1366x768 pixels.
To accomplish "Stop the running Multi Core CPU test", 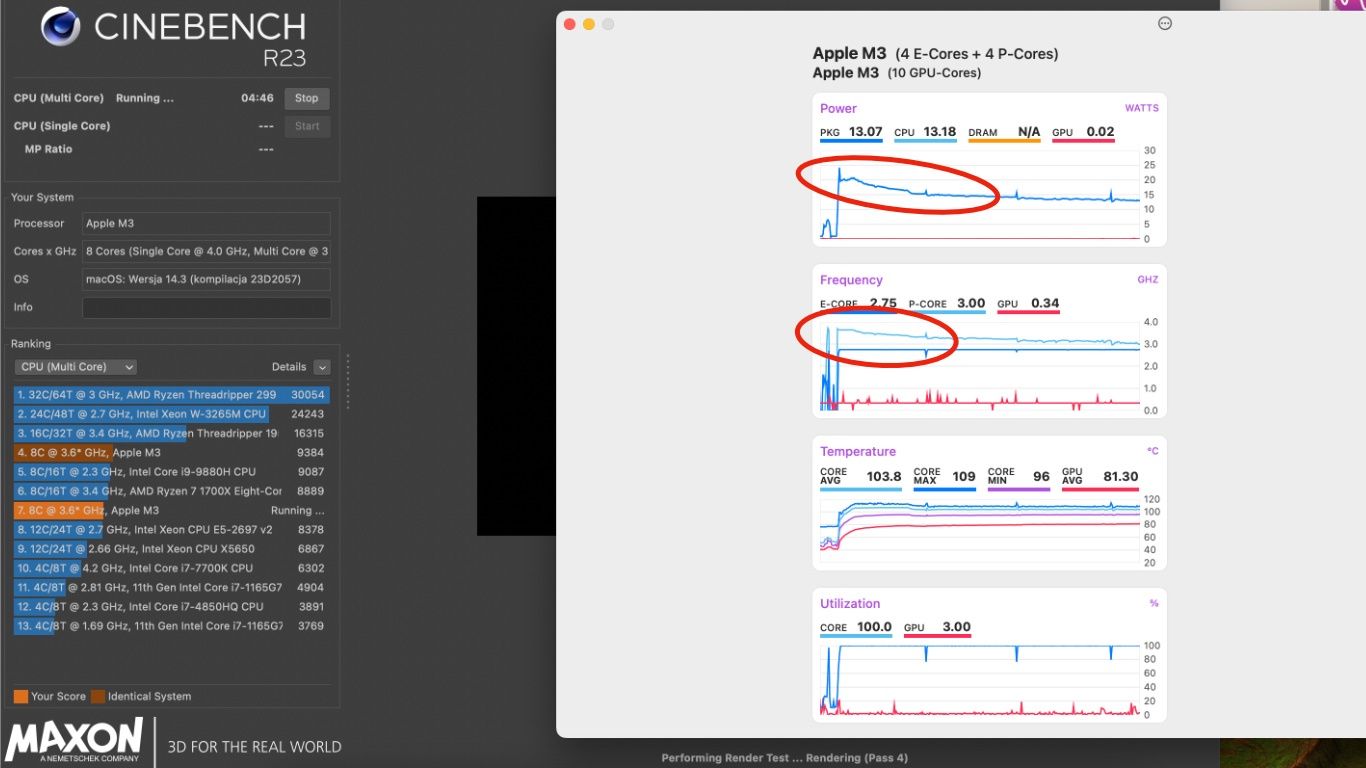I will [307, 98].
